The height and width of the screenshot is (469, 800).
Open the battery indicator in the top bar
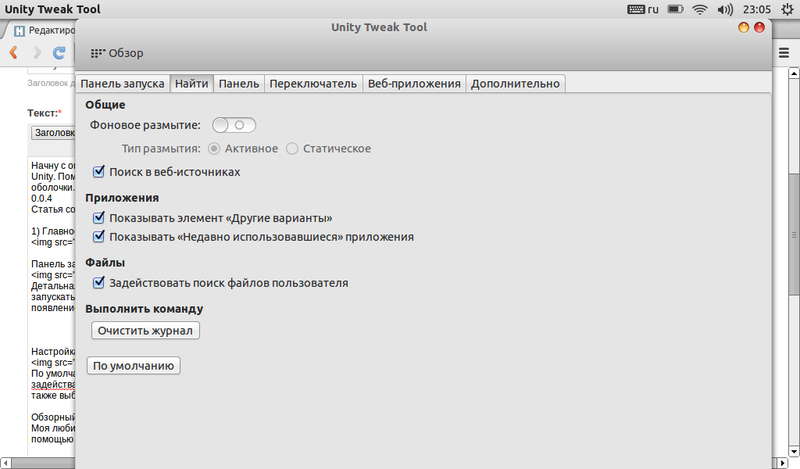(x=676, y=10)
